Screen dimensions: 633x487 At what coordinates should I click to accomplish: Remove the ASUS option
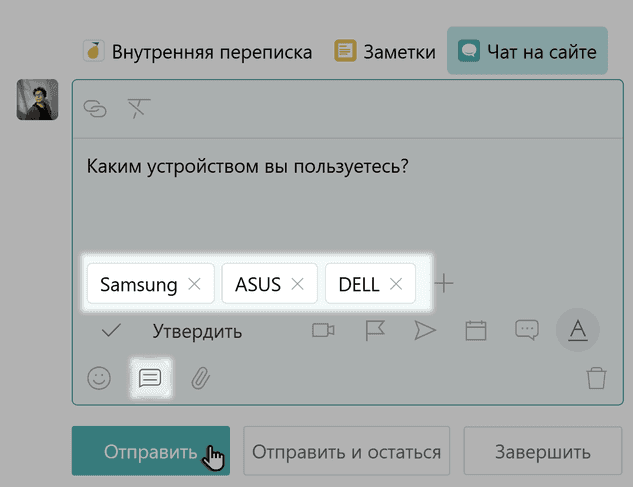[x=297, y=284]
